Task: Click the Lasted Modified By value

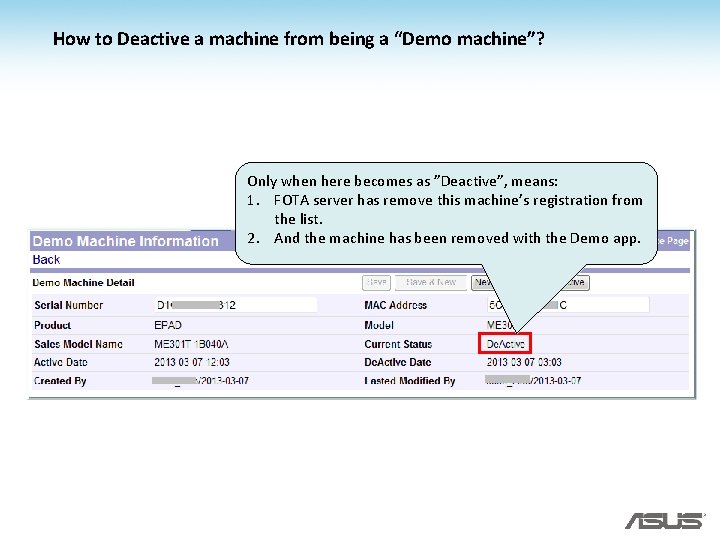Action: point(533,381)
